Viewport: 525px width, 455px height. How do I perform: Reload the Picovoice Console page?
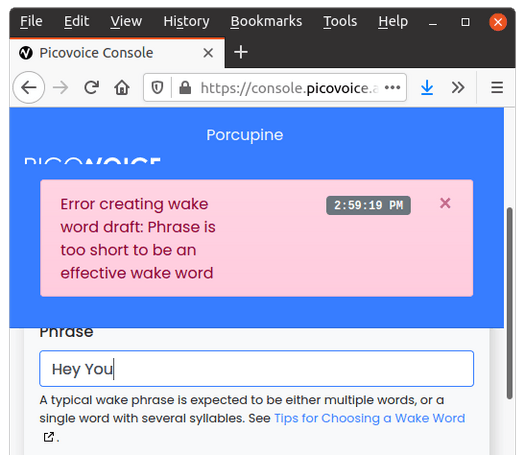click(x=91, y=88)
